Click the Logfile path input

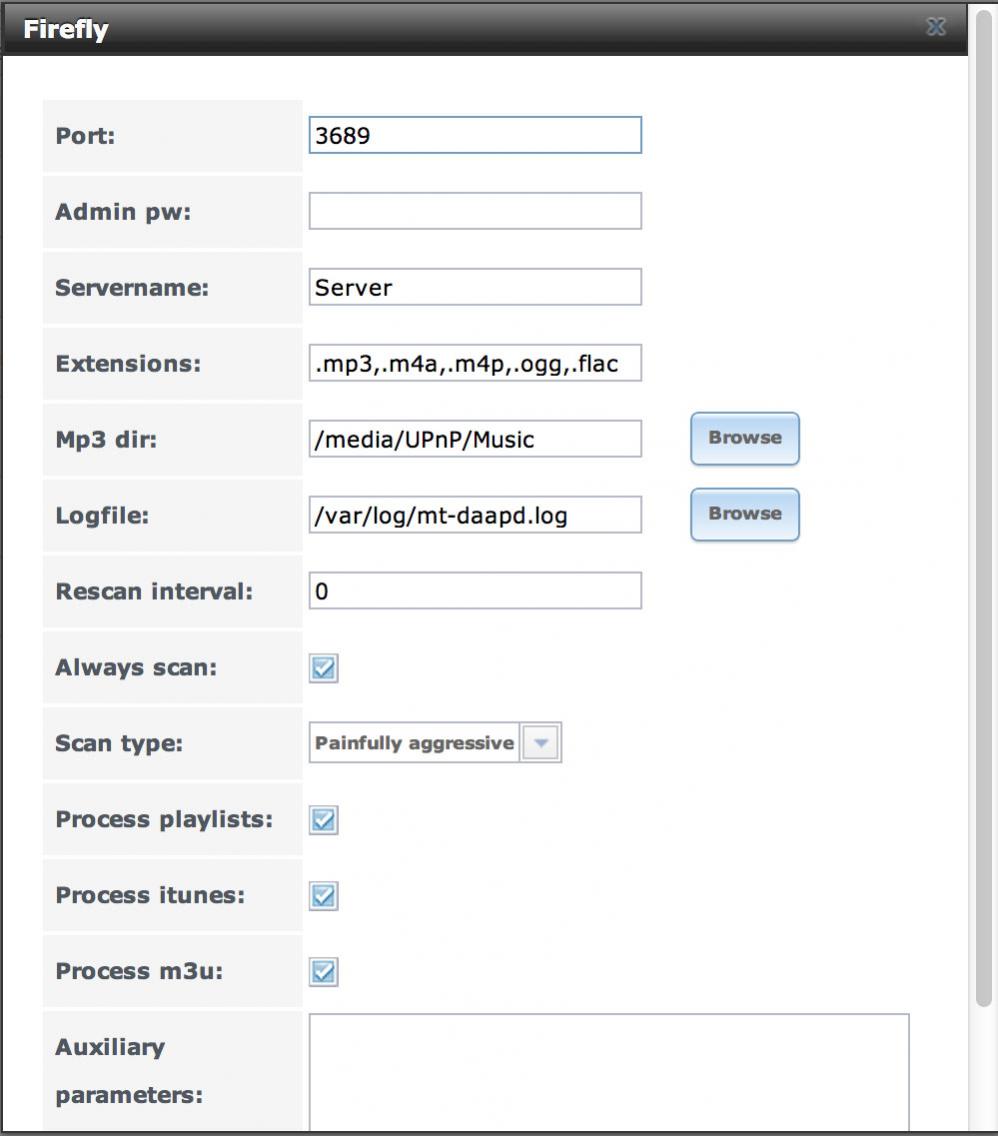(475, 515)
